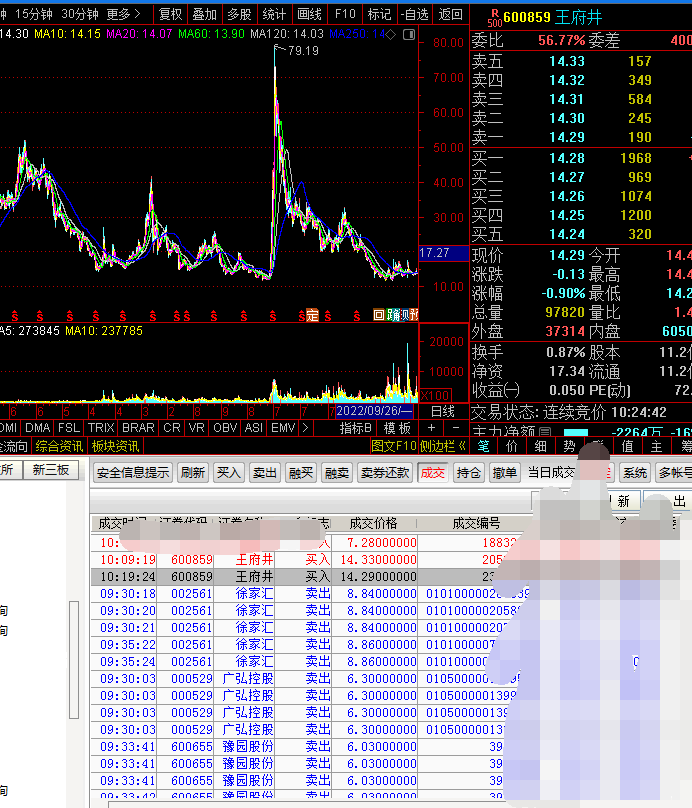The height and width of the screenshot is (808, 692).
Task: Click the 成交编号 column header
Action: (x=476, y=524)
